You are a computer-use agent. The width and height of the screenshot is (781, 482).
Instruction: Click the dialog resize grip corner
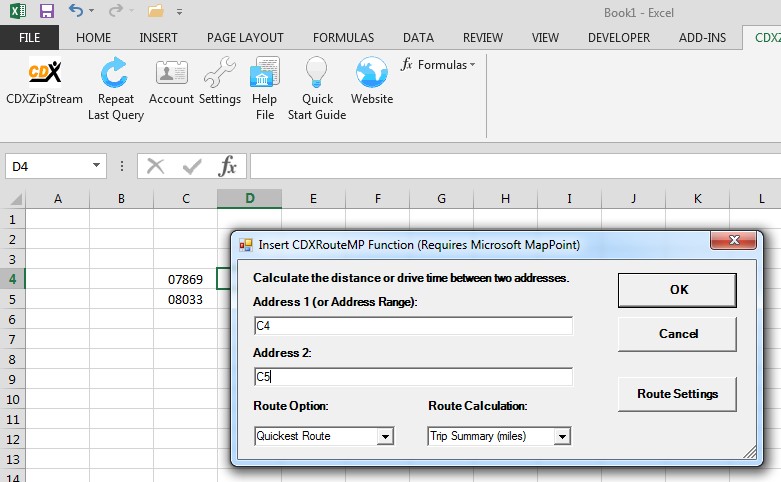pyautogui.click(x=750, y=452)
